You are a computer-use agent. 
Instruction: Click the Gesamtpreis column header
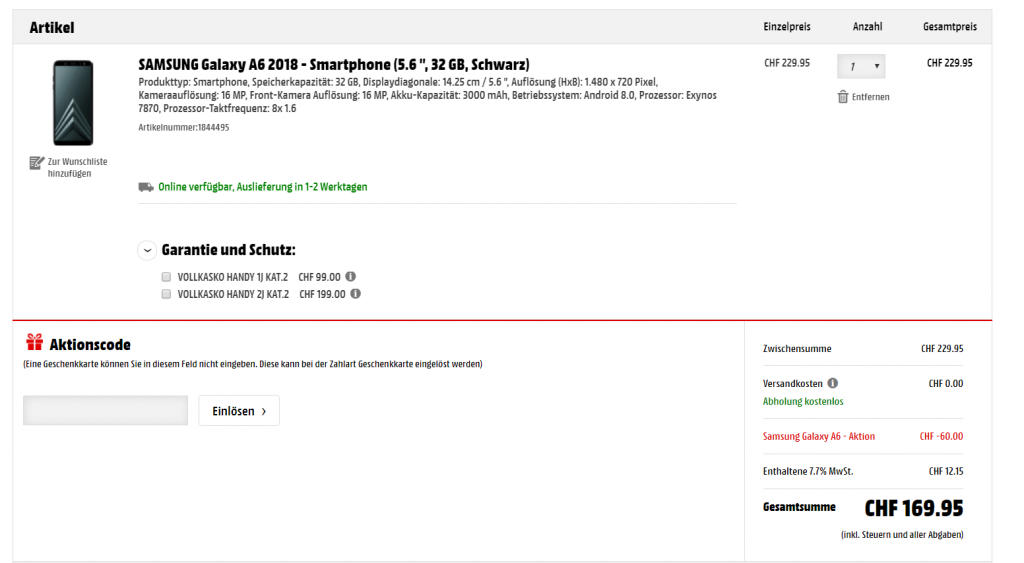(x=950, y=27)
